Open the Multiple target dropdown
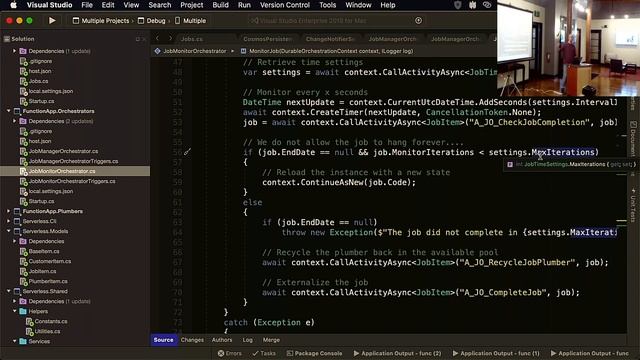 (x=190, y=20)
